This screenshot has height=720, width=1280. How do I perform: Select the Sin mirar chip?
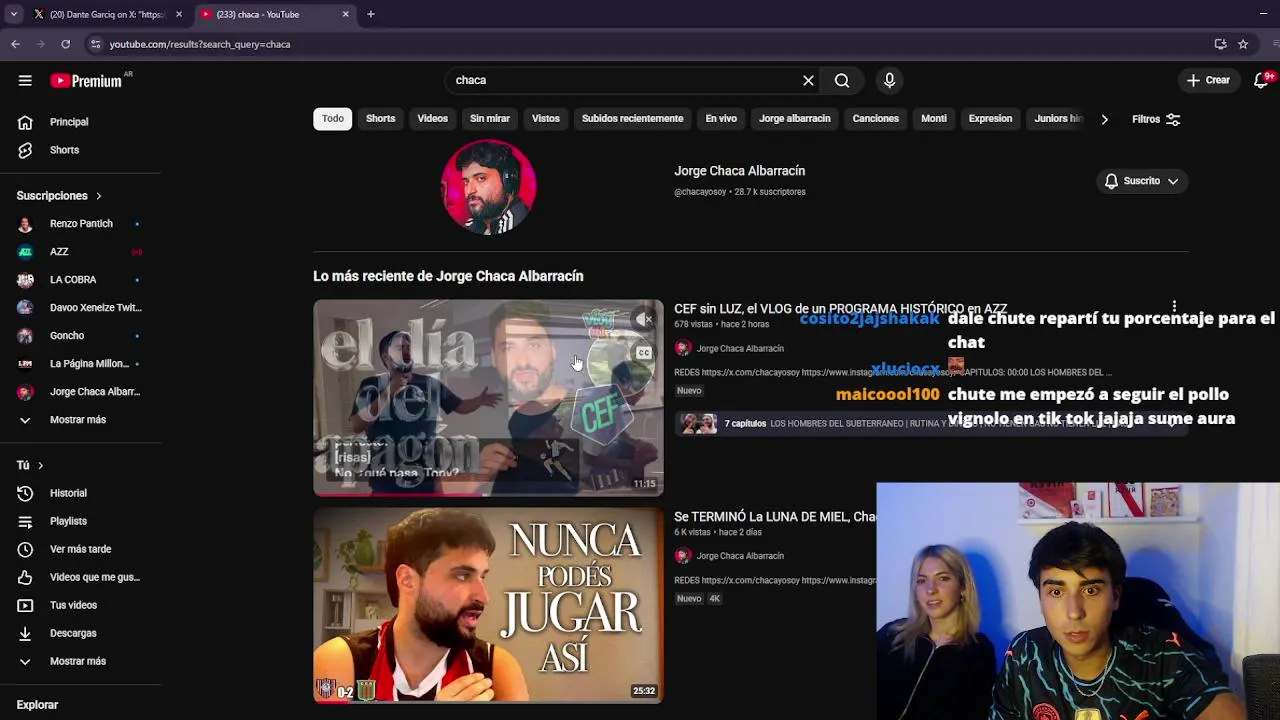point(490,119)
